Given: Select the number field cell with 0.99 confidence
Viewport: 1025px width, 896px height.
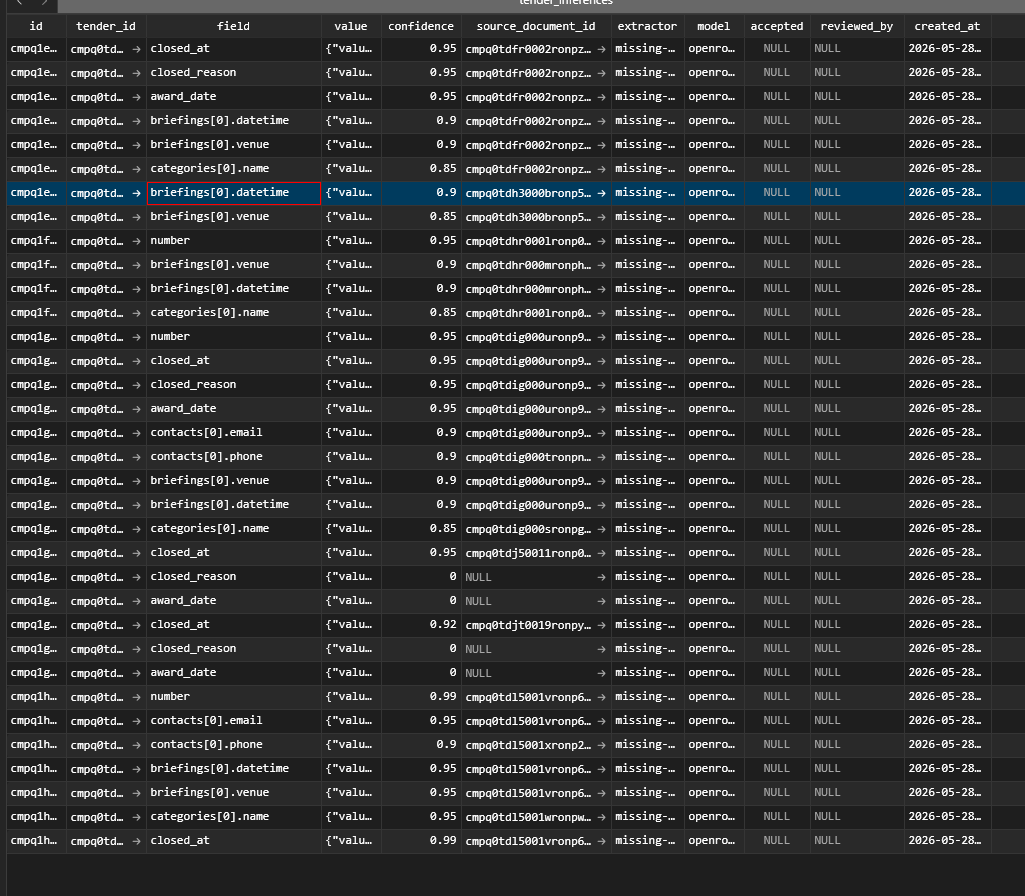Looking at the screenshot, I should pos(233,697).
